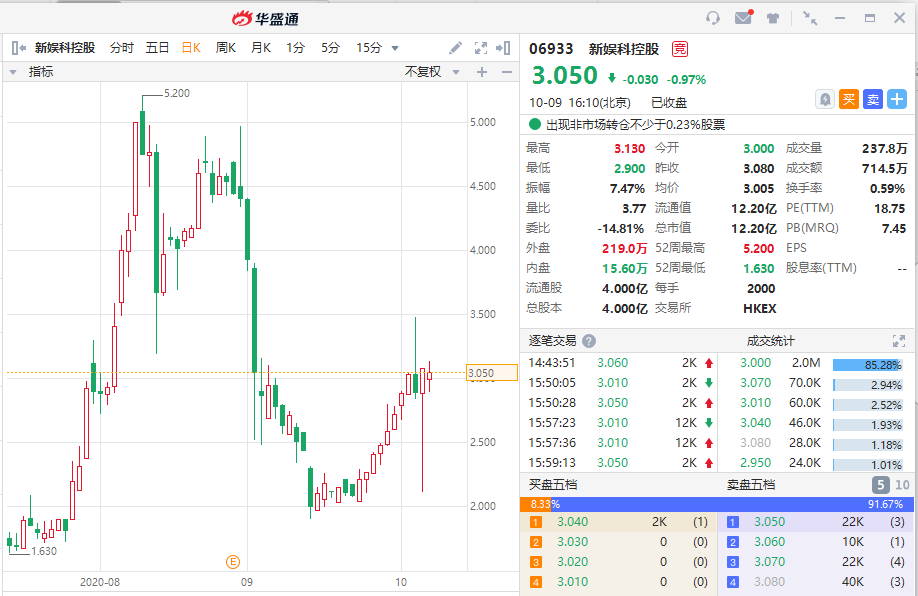The width and height of the screenshot is (918, 596).
Task: Open the 15分 interval dropdown arrow
Action: click(x=395, y=49)
